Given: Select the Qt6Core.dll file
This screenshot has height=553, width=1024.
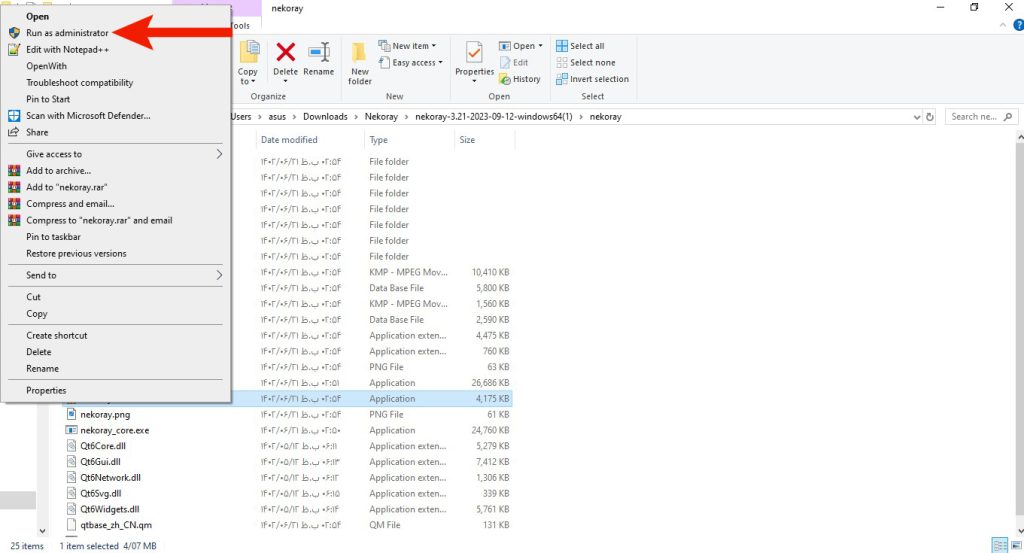Looking at the screenshot, I should tap(103, 446).
